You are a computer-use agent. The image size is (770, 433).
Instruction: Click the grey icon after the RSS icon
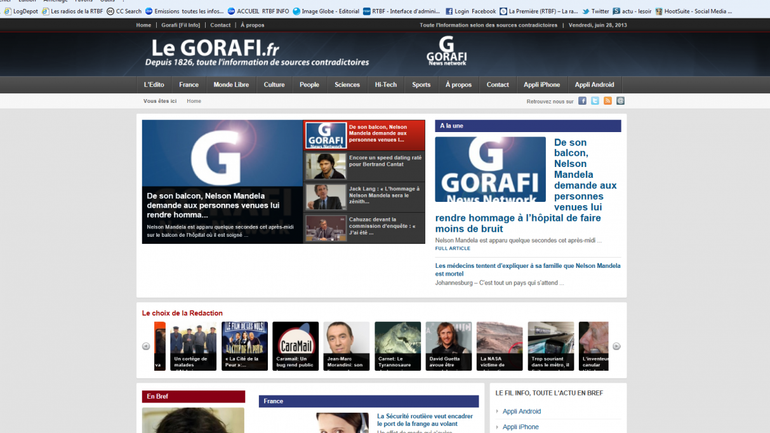pyautogui.click(x=620, y=101)
